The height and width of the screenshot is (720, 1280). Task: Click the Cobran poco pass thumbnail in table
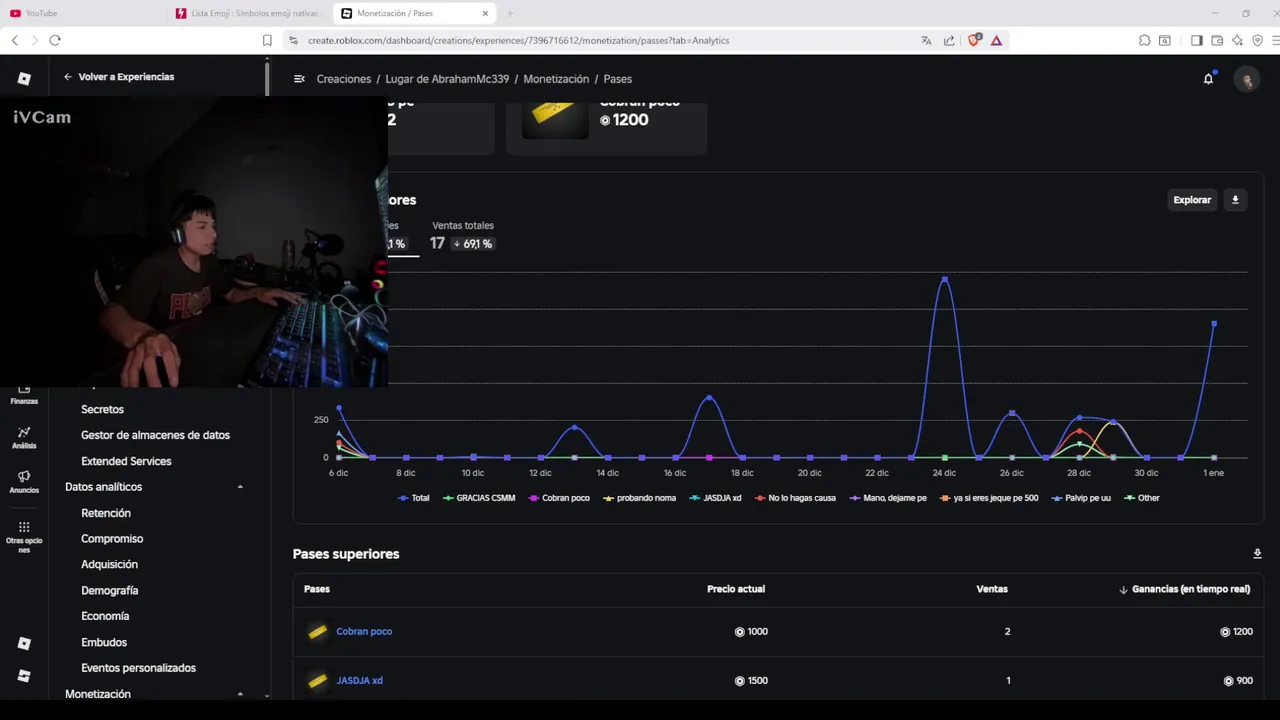pyautogui.click(x=317, y=631)
